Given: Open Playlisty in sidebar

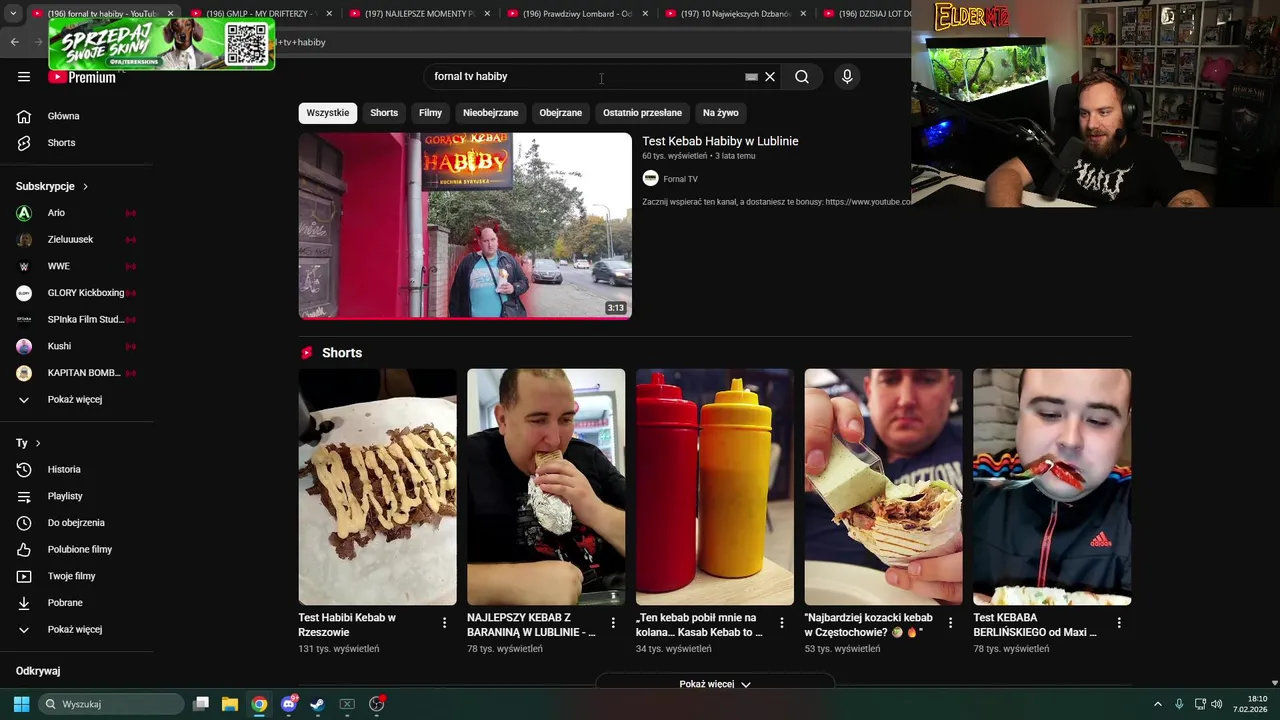Looking at the screenshot, I should click(x=76, y=496).
